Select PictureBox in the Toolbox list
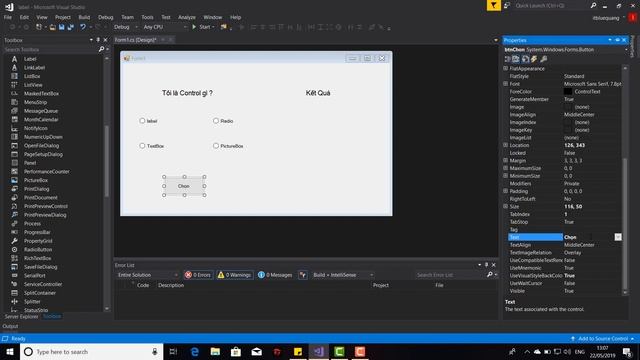The image size is (640, 360). click(x=36, y=180)
